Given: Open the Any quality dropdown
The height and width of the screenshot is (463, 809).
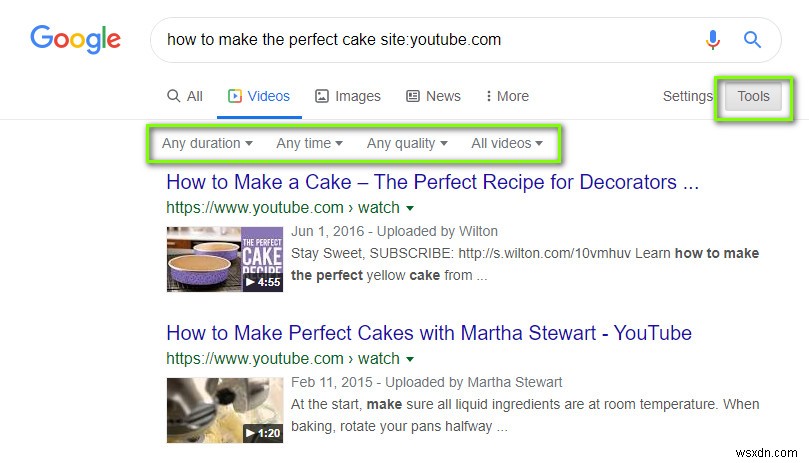Looking at the screenshot, I should pos(406,143).
